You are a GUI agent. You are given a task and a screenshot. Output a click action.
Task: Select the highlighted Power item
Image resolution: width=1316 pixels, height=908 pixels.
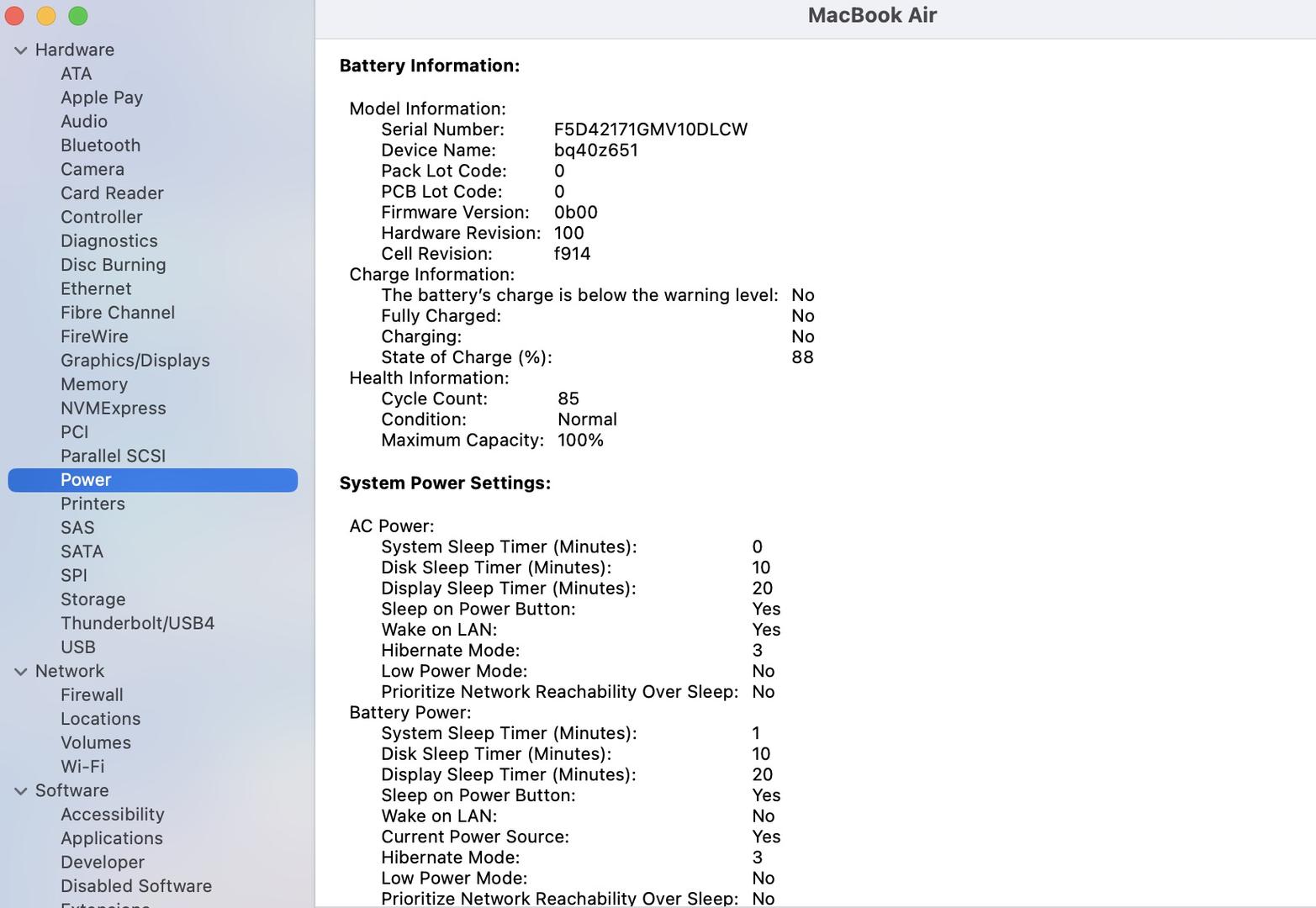tap(152, 480)
